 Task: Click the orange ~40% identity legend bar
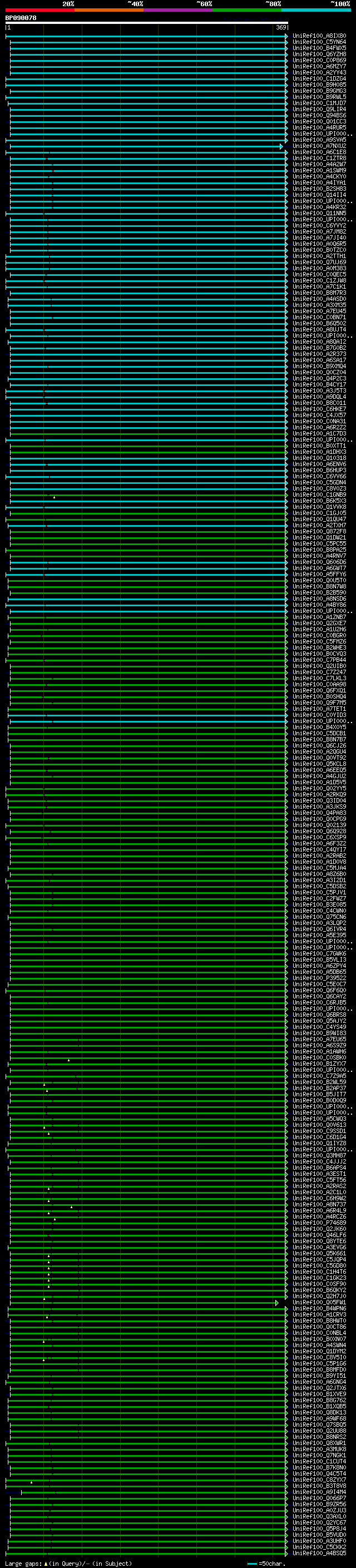coord(109,10)
